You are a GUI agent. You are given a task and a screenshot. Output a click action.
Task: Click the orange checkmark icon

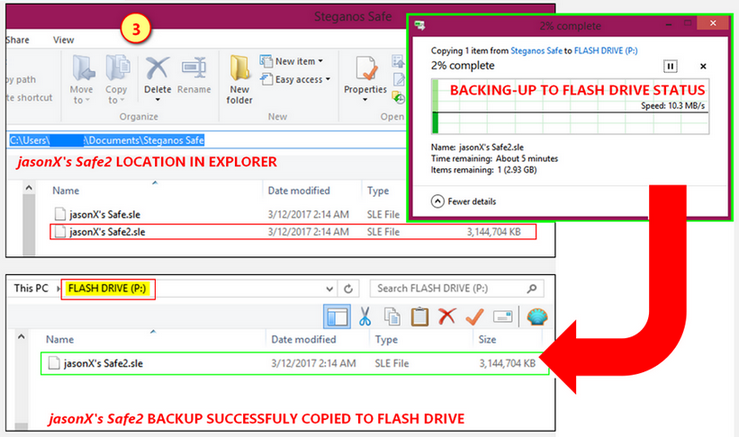(475, 316)
